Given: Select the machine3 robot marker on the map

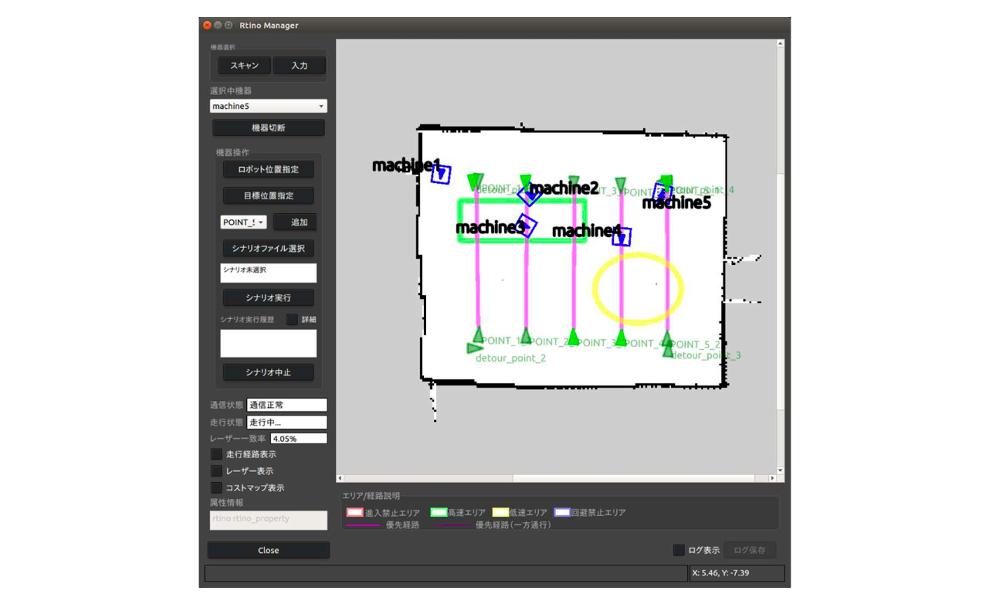Looking at the screenshot, I should click(x=526, y=225).
